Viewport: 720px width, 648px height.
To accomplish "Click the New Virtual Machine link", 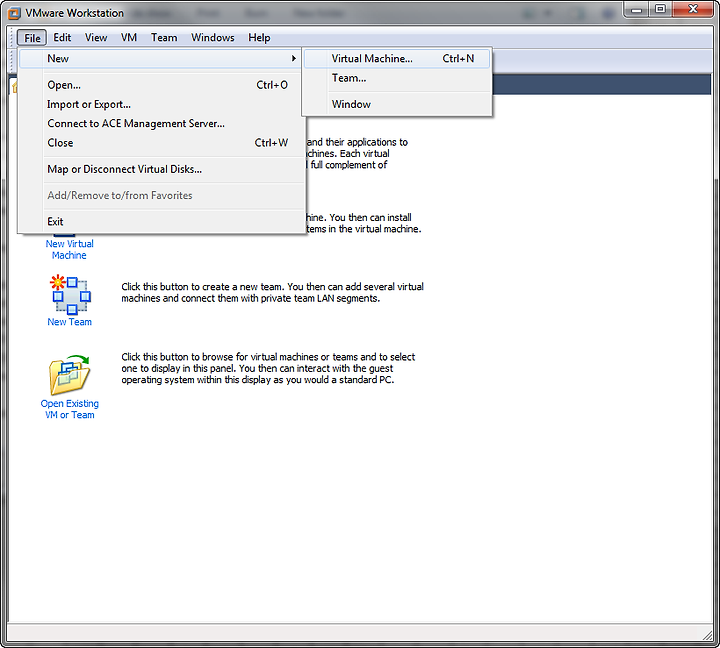I will coord(69,249).
